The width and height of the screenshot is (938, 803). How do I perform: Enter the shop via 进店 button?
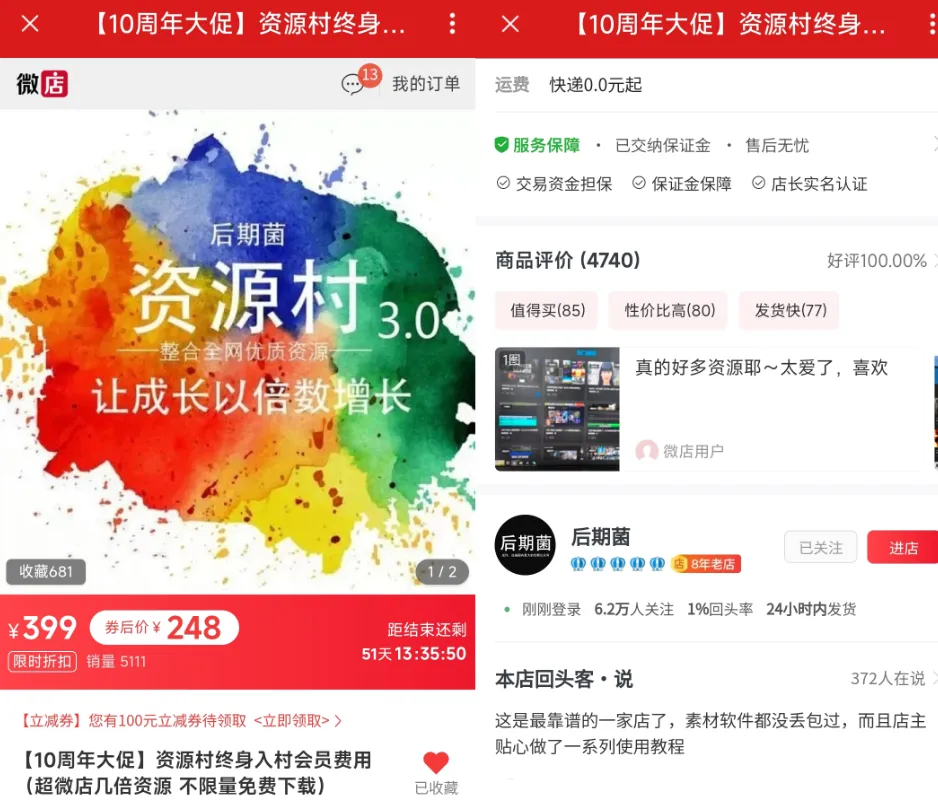[903, 547]
